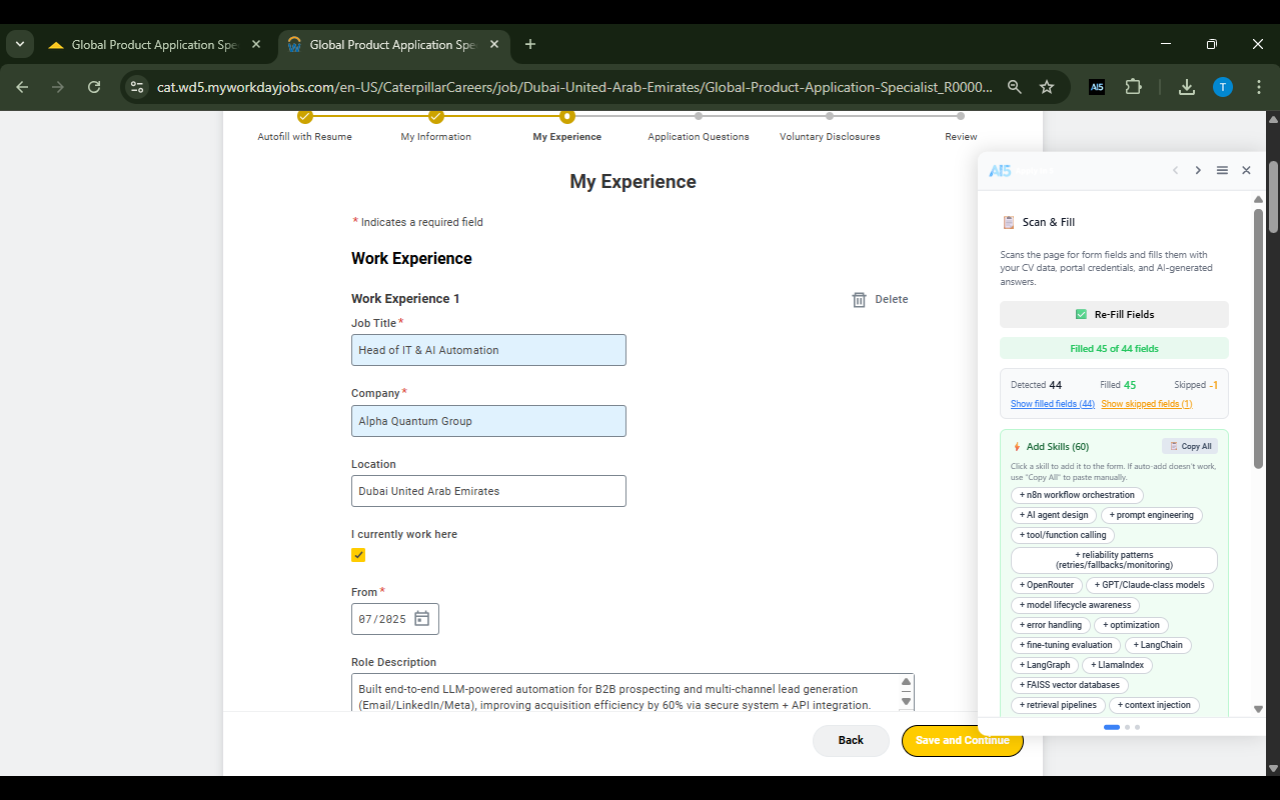
Task: Reload the page with the refresh icon
Action: pyautogui.click(x=93, y=87)
